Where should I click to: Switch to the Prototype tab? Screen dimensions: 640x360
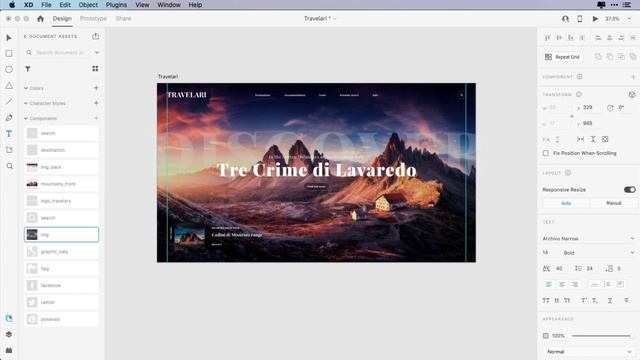[93, 19]
